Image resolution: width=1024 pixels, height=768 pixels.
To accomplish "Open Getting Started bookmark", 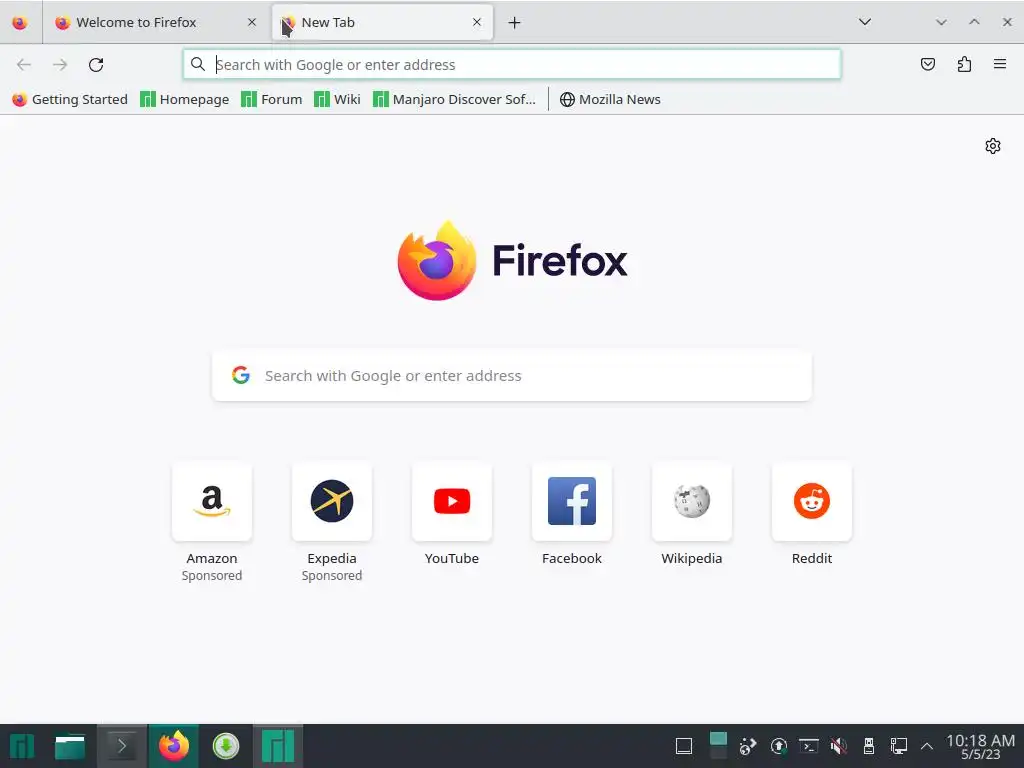I will point(70,99).
